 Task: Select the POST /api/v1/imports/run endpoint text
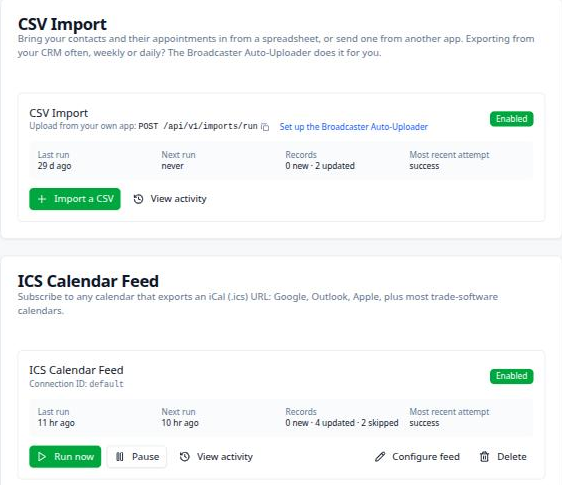(x=198, y=127)
